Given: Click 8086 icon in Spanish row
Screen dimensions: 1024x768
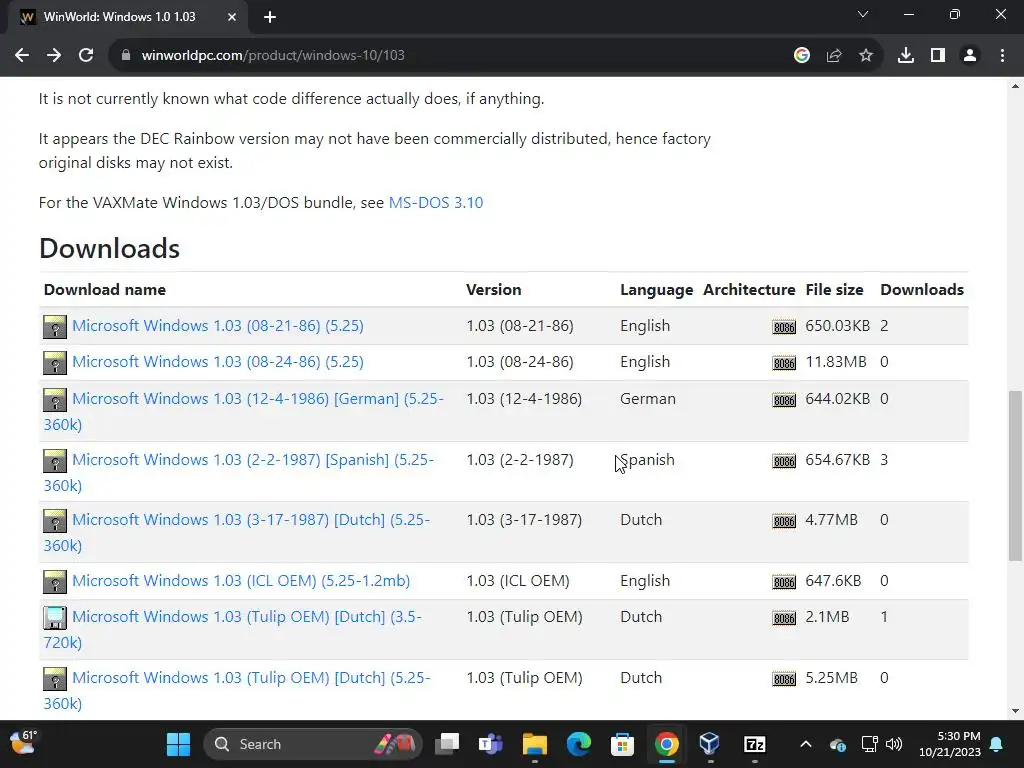Looking at the screenshot, I should point(784,461).
